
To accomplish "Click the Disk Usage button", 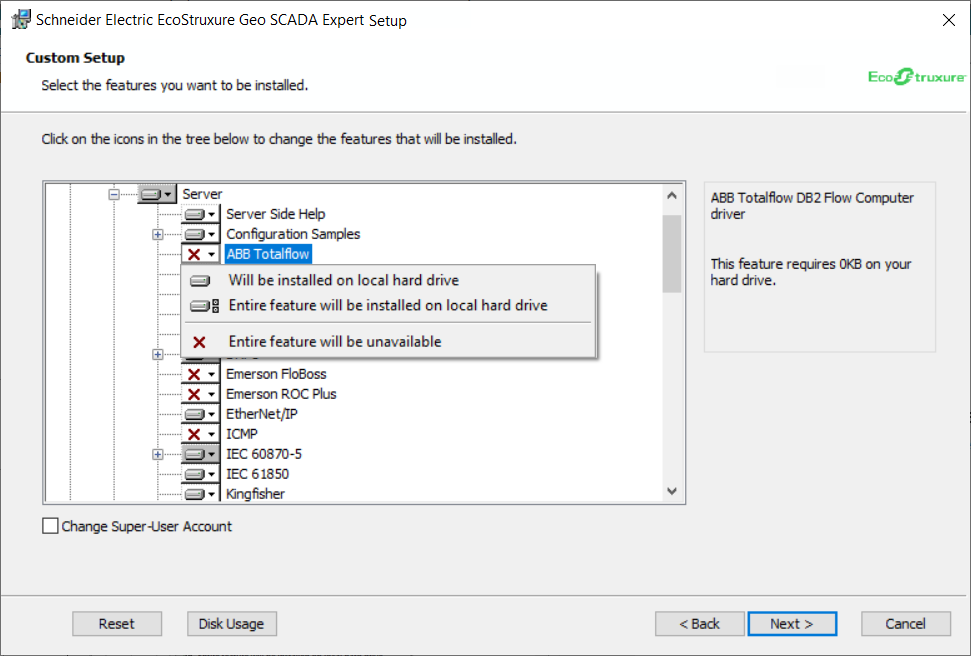I will click(231, 624).
